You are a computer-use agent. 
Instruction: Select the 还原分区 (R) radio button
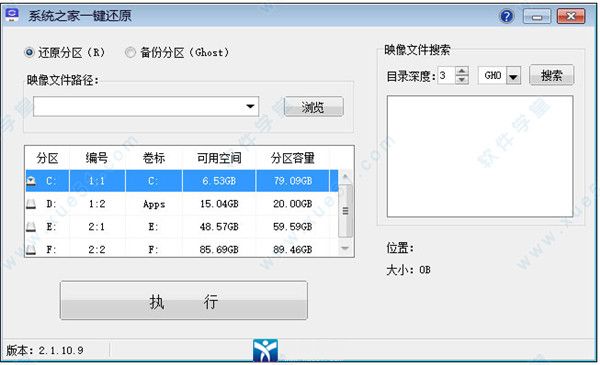pos(29,52)
